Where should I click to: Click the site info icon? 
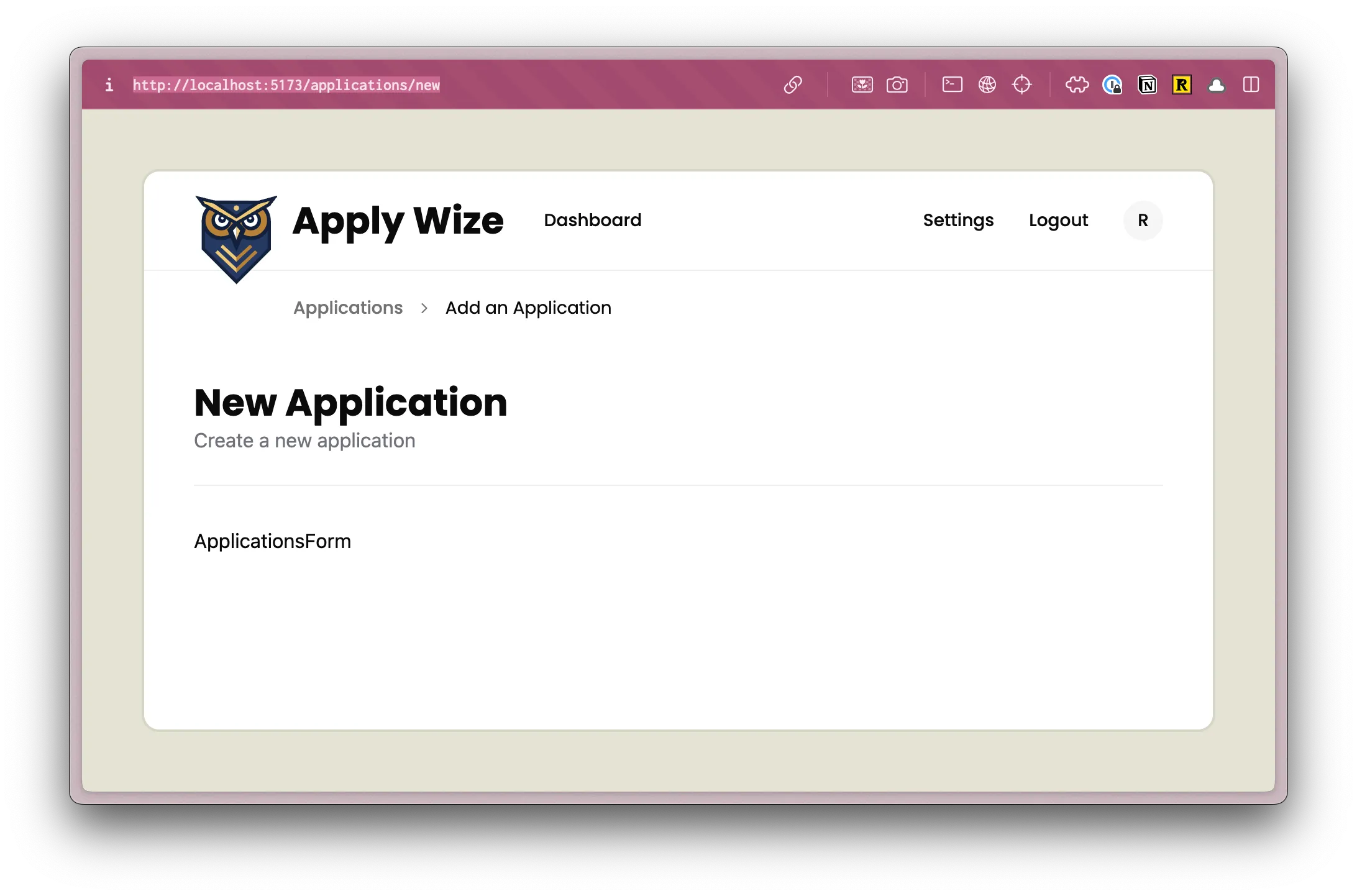click(x=109, y=85)
